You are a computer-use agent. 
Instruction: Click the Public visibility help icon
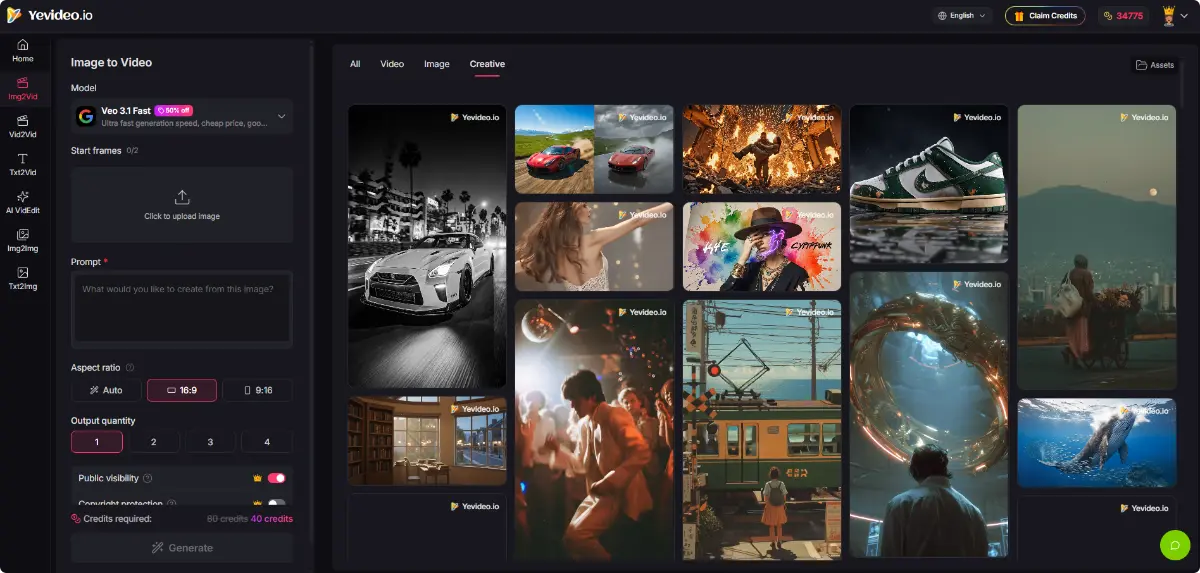tap(148, 478)
